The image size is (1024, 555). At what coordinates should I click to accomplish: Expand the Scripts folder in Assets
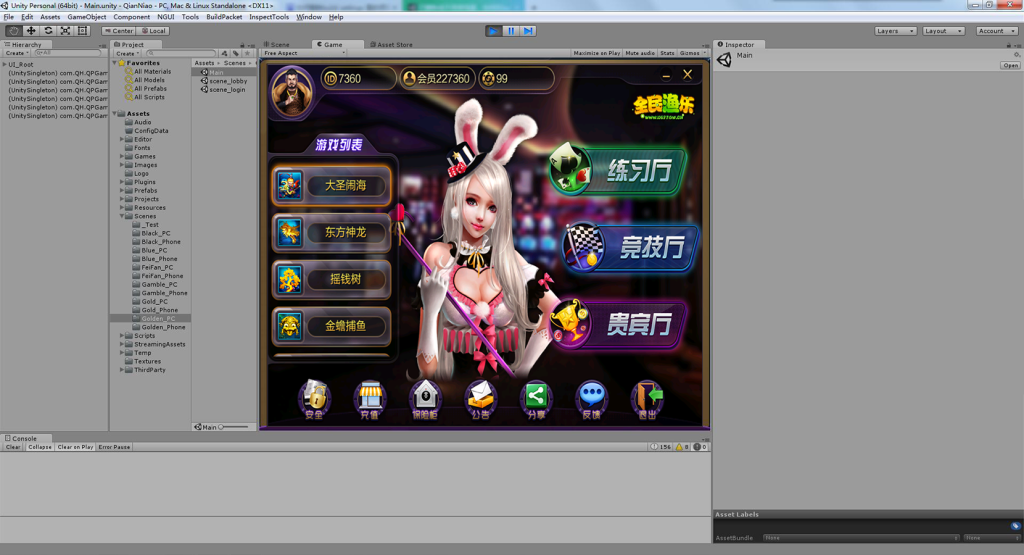tap(122, 336)
